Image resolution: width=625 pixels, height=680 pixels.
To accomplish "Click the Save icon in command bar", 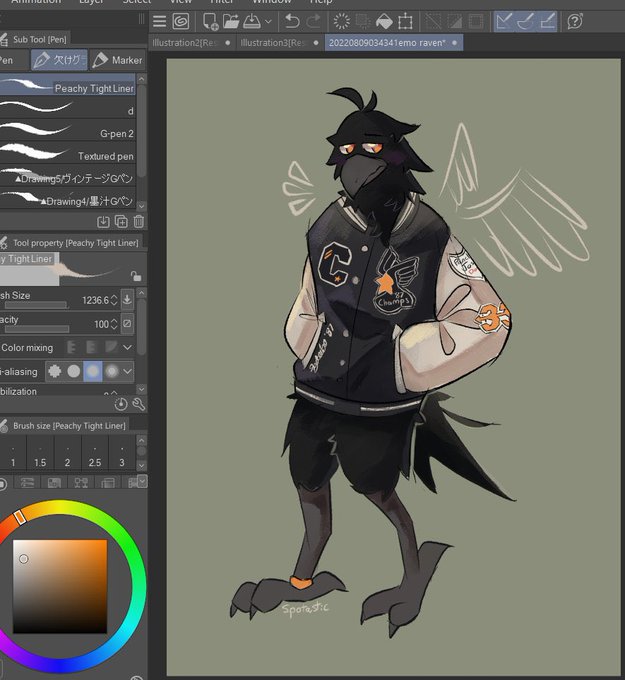I will click(x=252, y=21).
